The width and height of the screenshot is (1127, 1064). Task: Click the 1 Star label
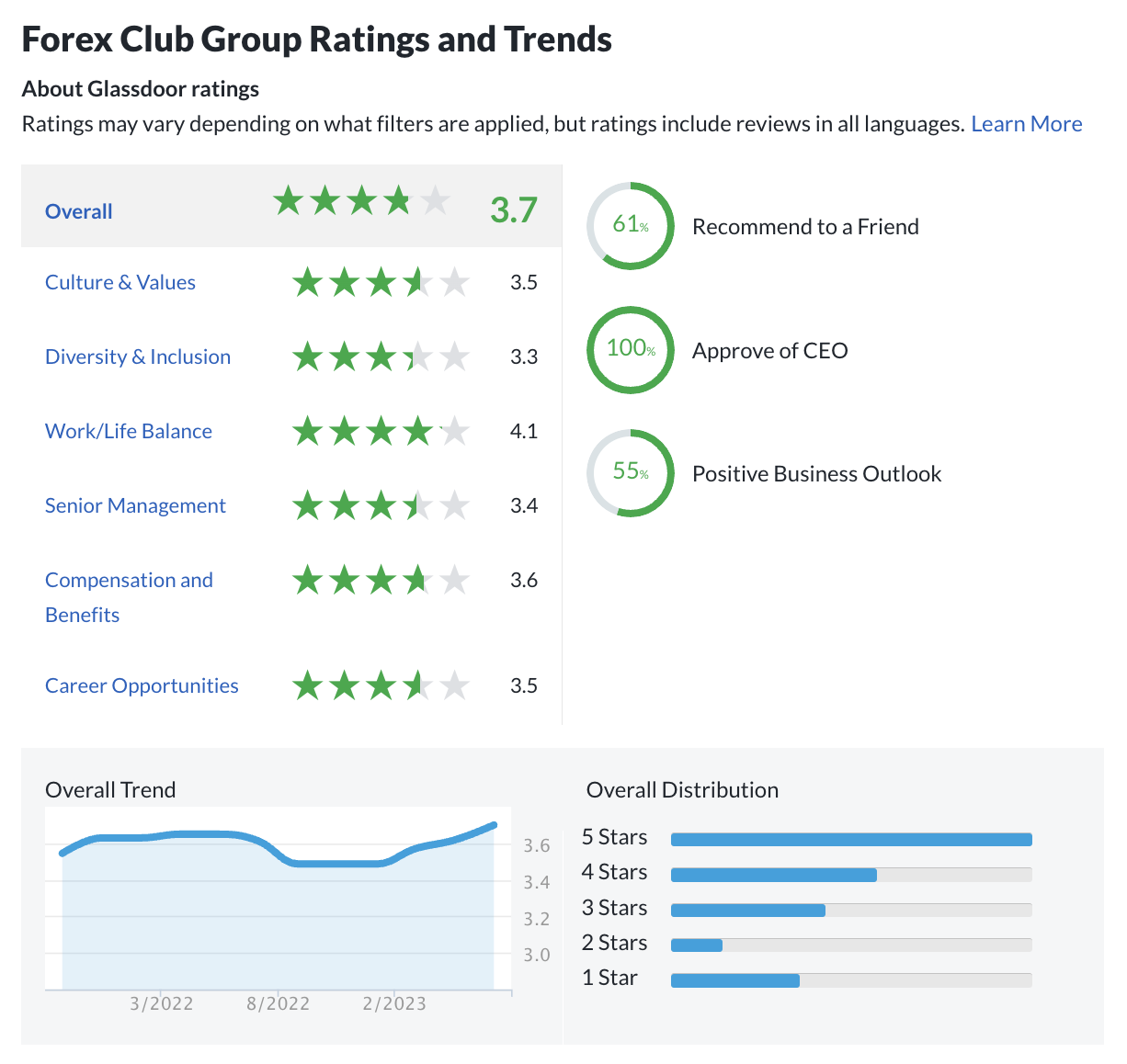(609, 978)
